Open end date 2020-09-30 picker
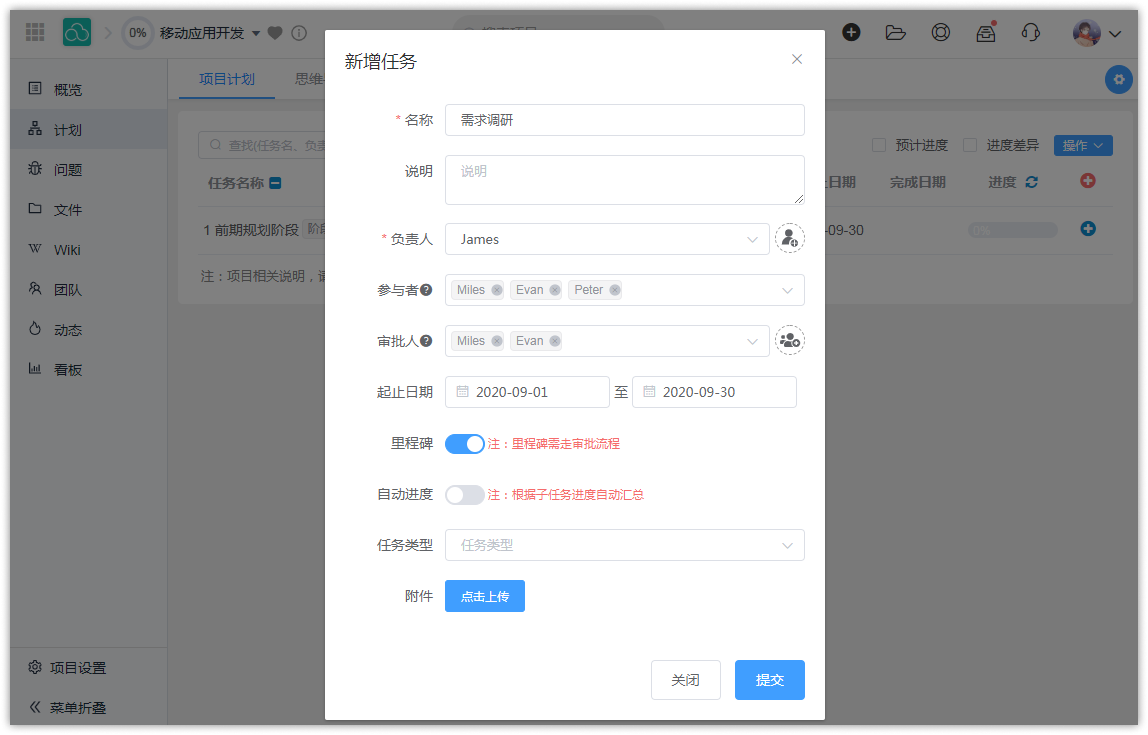This screenshot has width=1148, height=735. coord(714,392)
